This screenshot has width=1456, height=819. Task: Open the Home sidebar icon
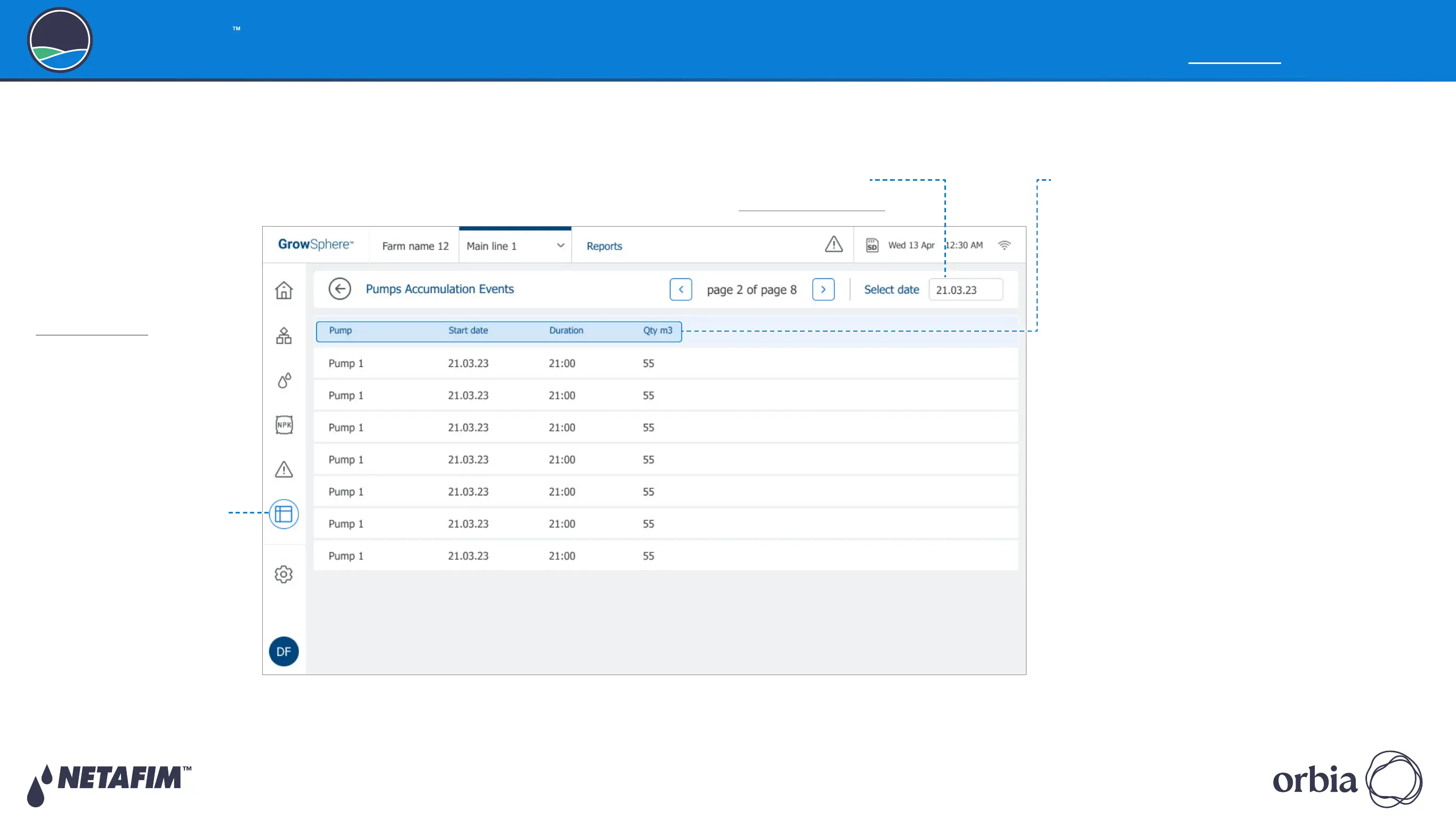(x=284, y=290)
